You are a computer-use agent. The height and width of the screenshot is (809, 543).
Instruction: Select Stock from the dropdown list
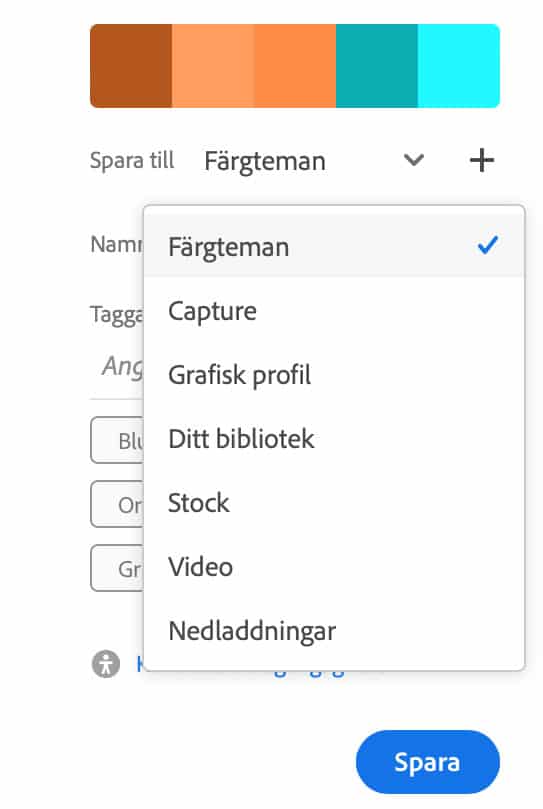pos(334,503)
